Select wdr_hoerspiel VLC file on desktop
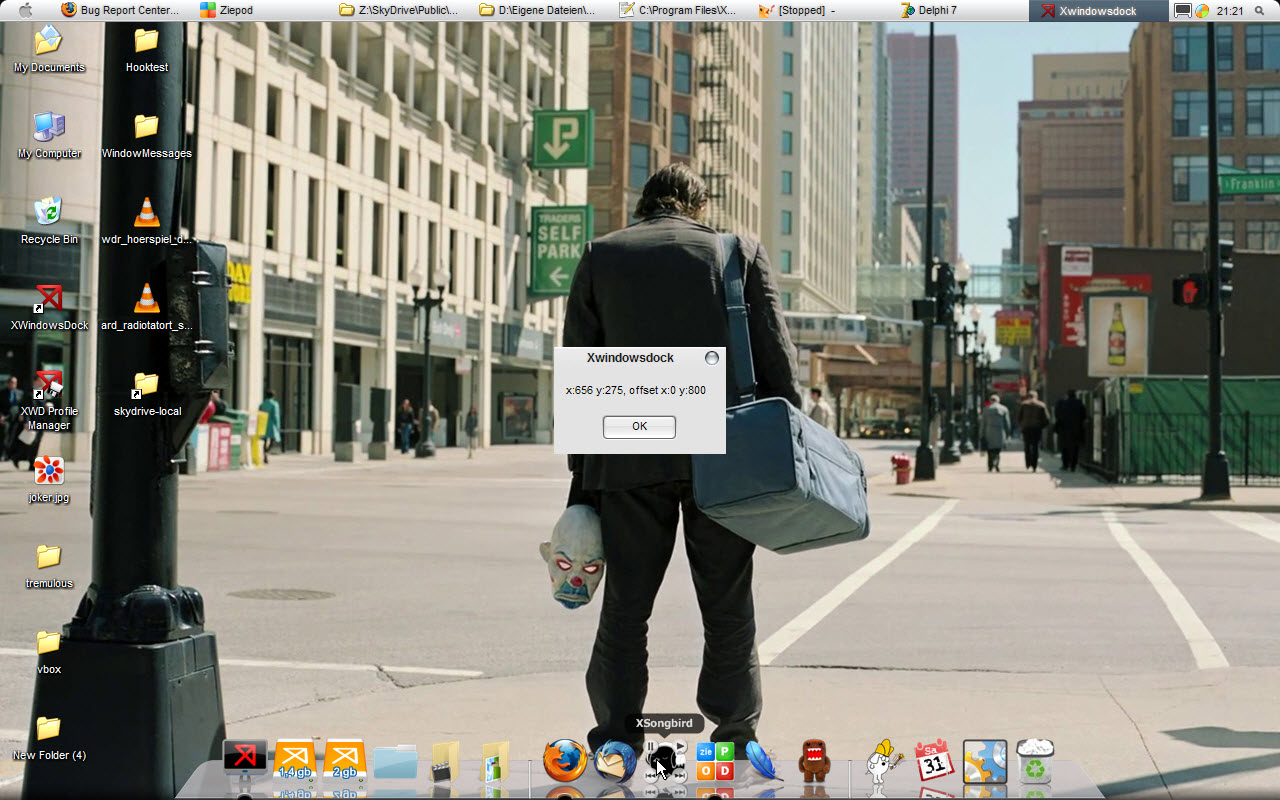This screenshot has width=1280, height=800. 147,222
